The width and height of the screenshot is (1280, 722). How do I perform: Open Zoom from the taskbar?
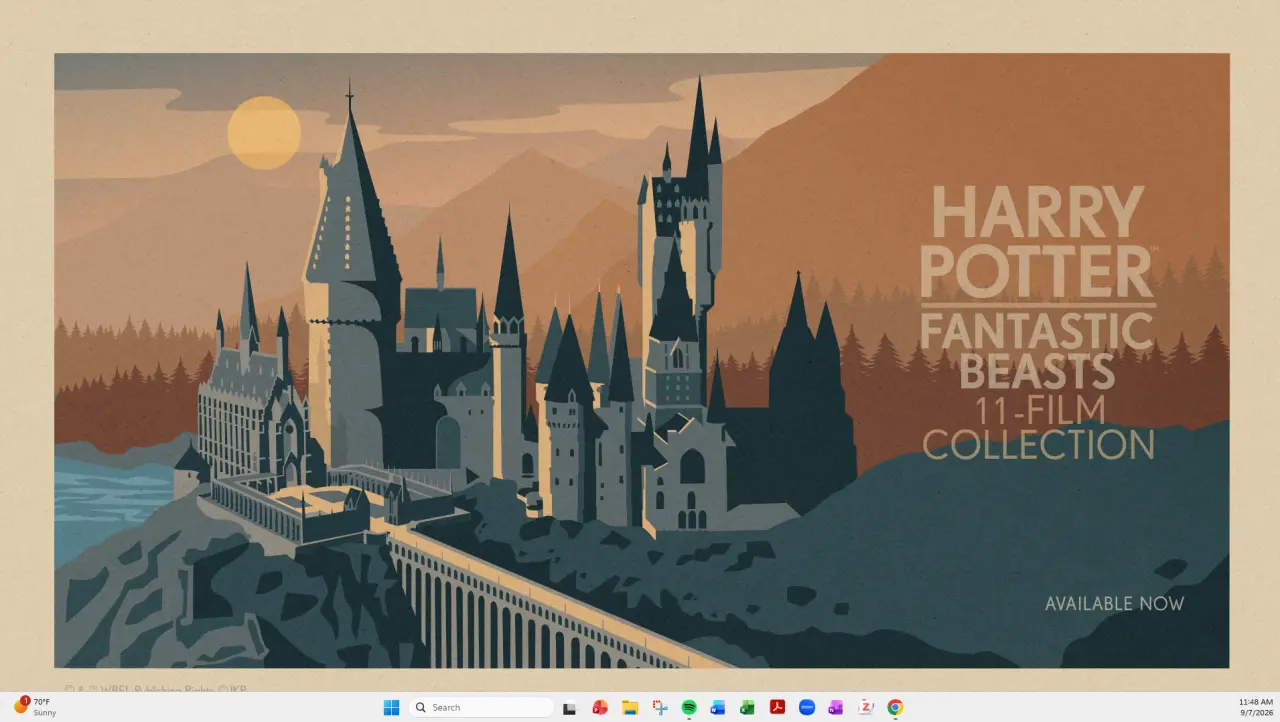tap(807, 707)
